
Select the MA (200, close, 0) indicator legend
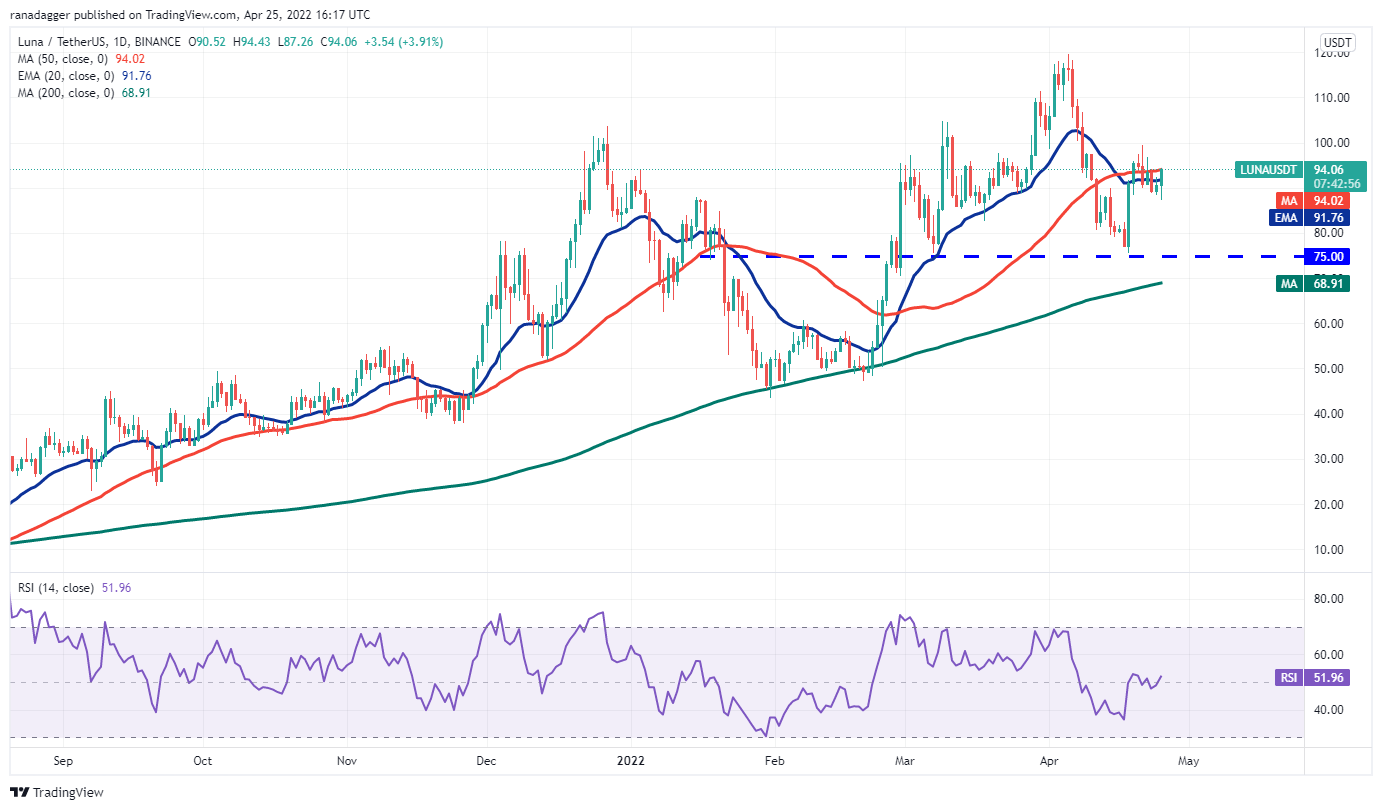click(x=85, y=93)
